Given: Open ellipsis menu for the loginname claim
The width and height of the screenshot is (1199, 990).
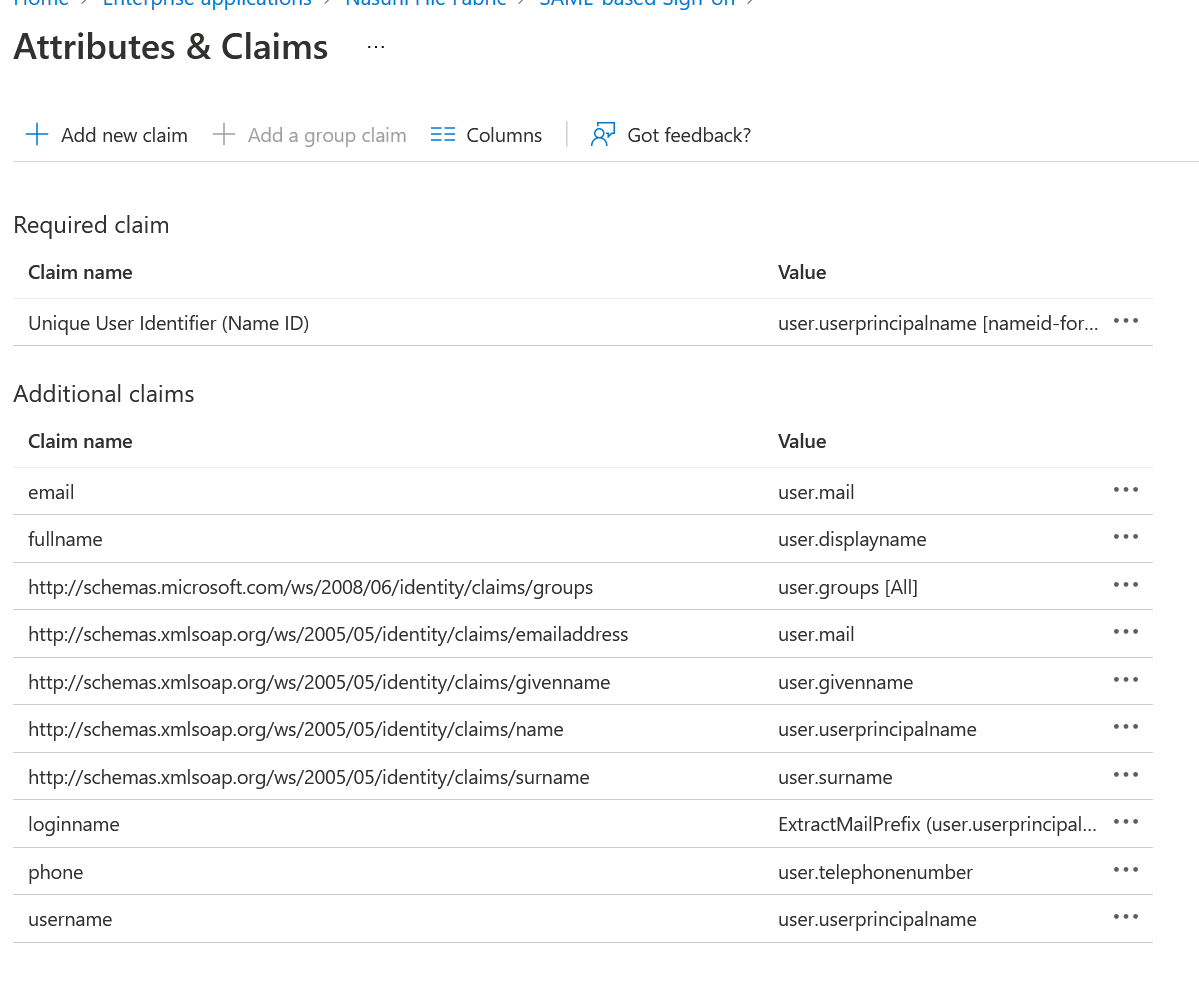Looking at the screenshot, I should pyautogui.click(x=1125, y=822).
